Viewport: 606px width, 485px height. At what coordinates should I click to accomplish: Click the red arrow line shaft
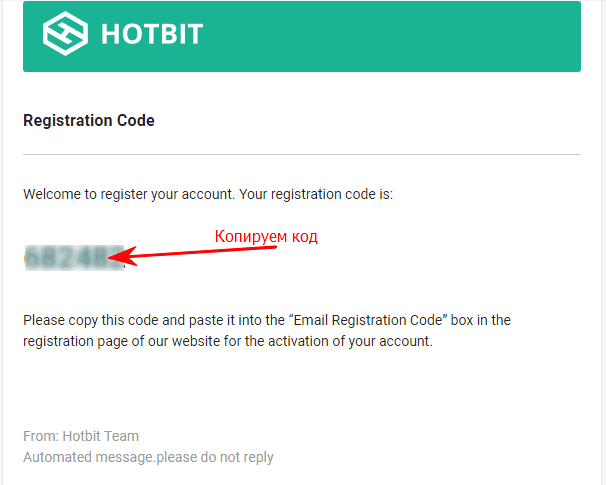click(205, 252)
